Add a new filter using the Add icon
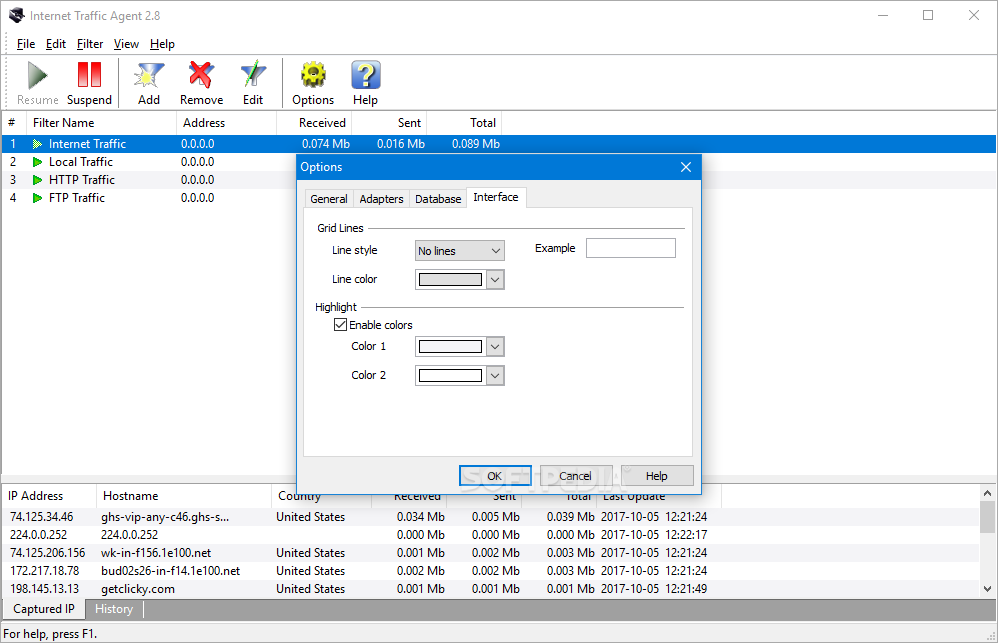998x643 pixels. [149, 75]
